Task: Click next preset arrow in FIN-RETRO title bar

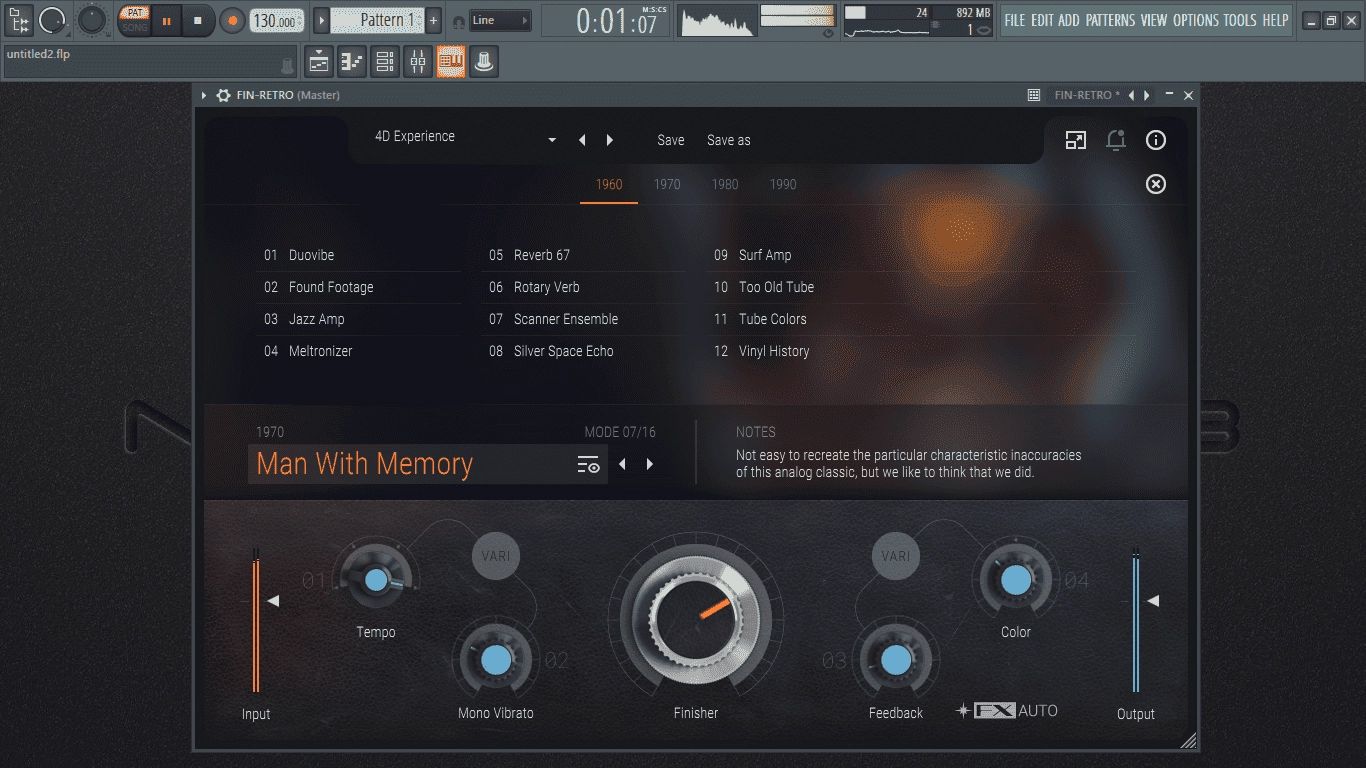Action: 1147,95
